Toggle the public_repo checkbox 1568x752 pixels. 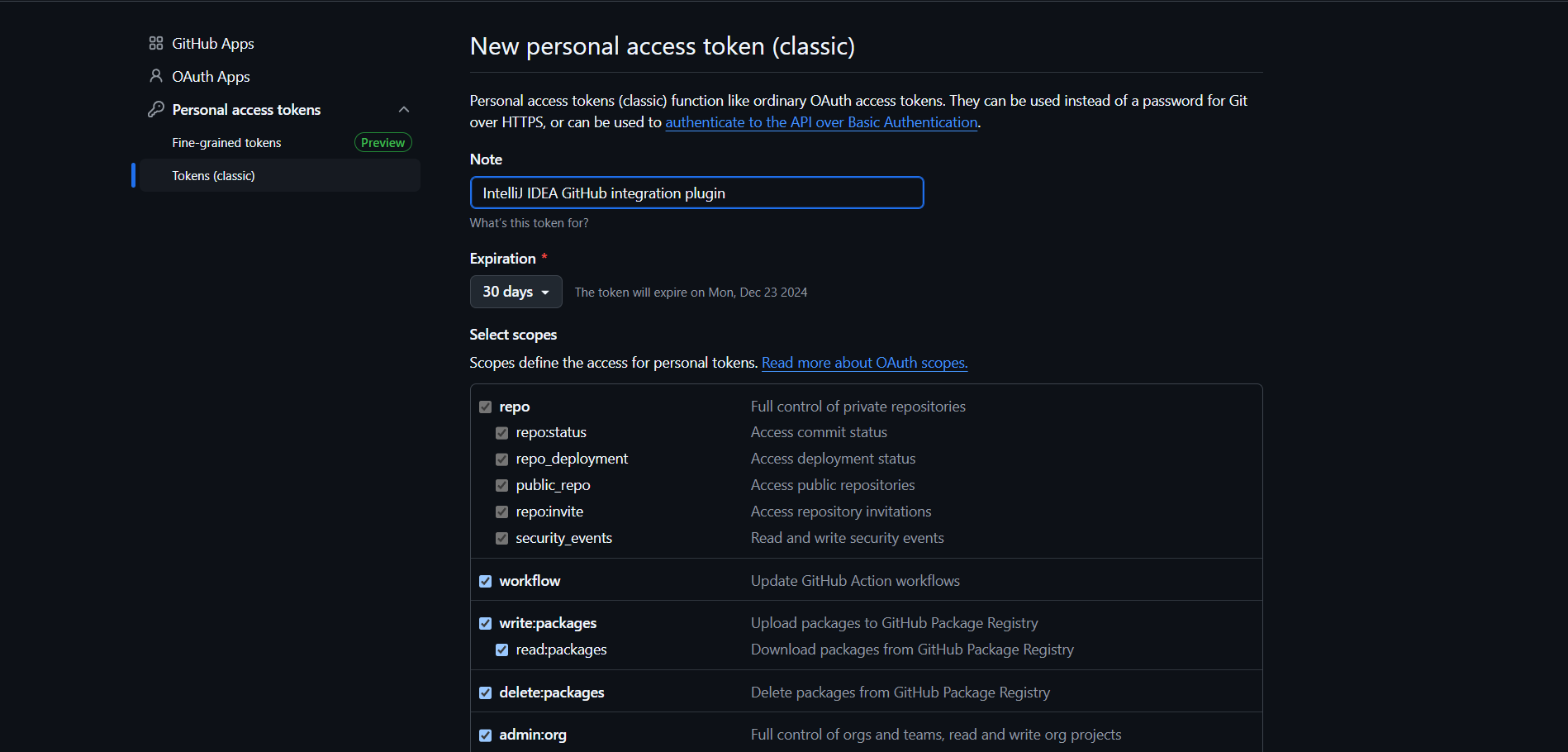point(501,485)
